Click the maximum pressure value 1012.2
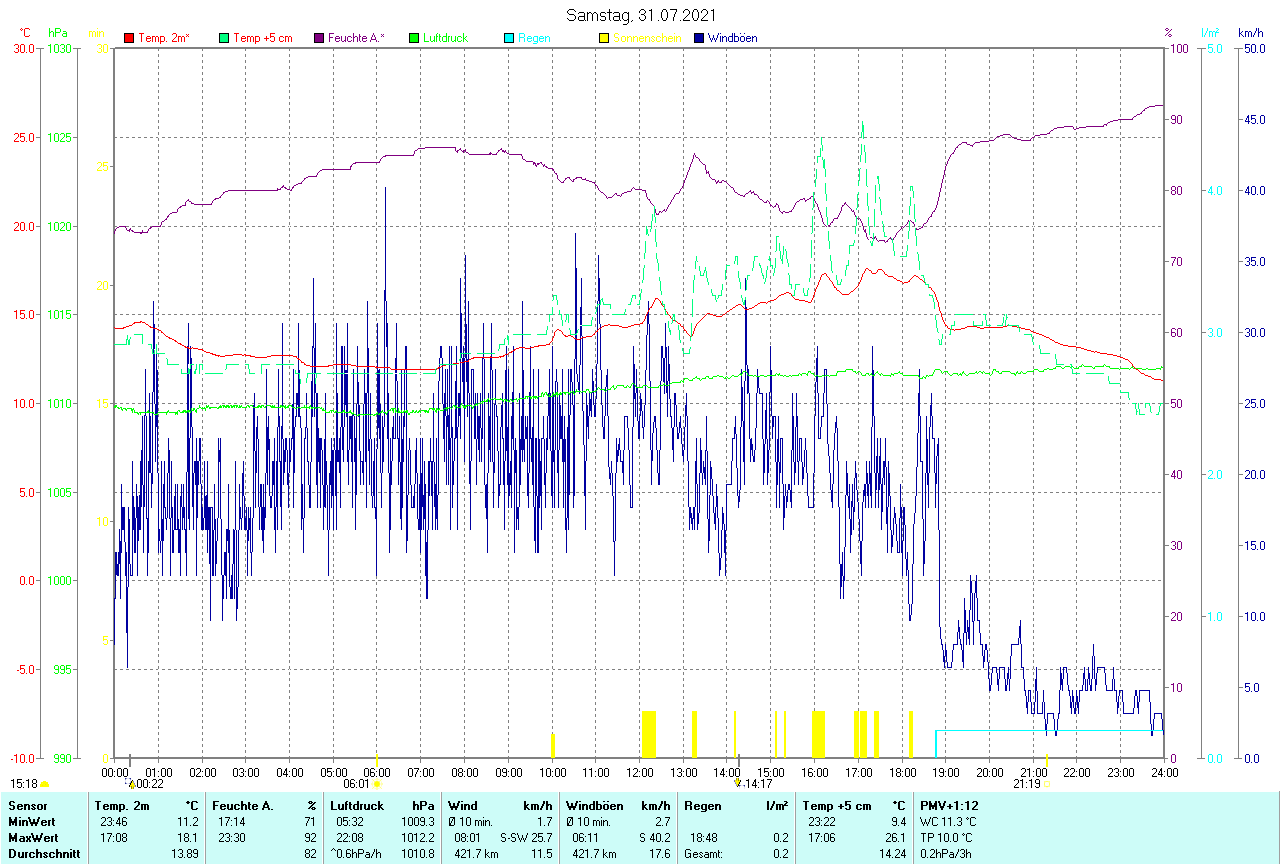1280x864 pixels. point(418,838)
